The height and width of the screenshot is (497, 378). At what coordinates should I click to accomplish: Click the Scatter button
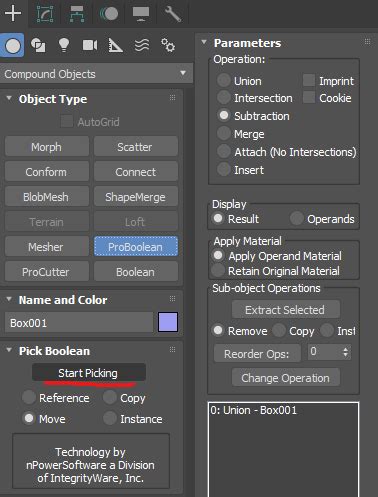coord(136,147)
